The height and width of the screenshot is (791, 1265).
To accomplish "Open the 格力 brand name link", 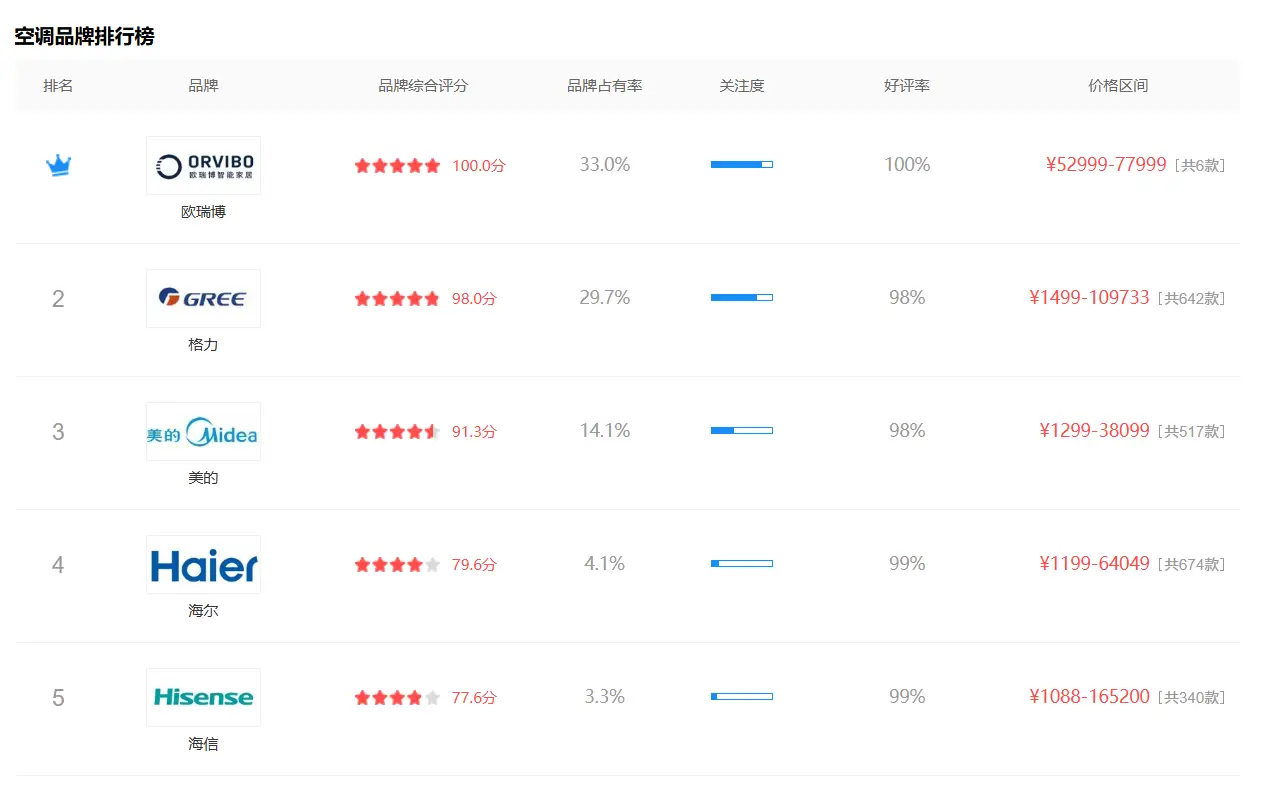I will click(x=203, y=345).
